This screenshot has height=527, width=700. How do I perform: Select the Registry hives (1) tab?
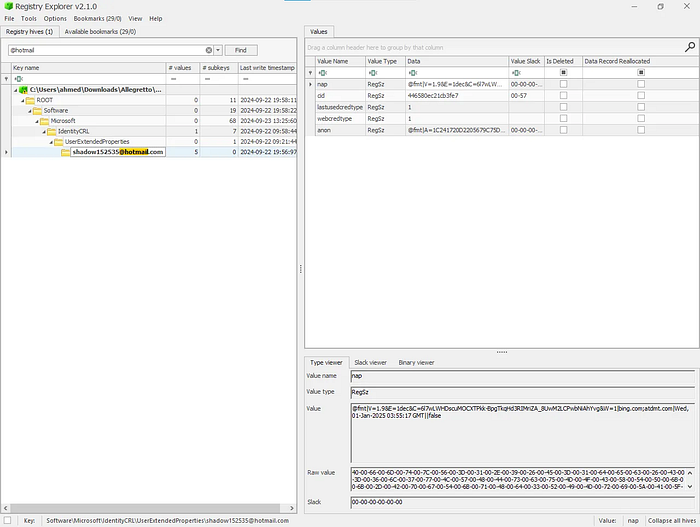point(29,32)
